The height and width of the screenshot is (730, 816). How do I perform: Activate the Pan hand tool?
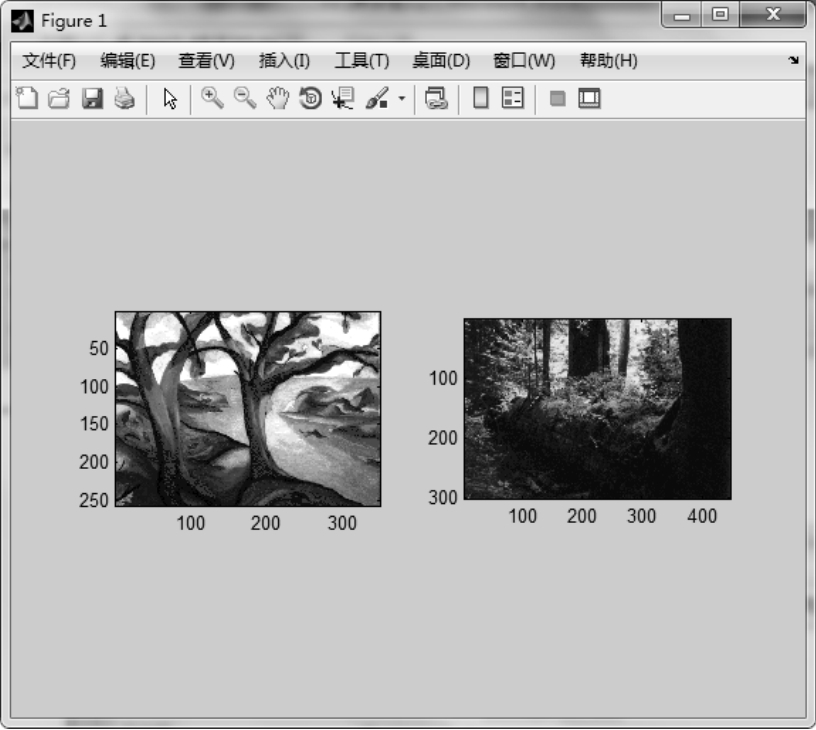[277, 98]
